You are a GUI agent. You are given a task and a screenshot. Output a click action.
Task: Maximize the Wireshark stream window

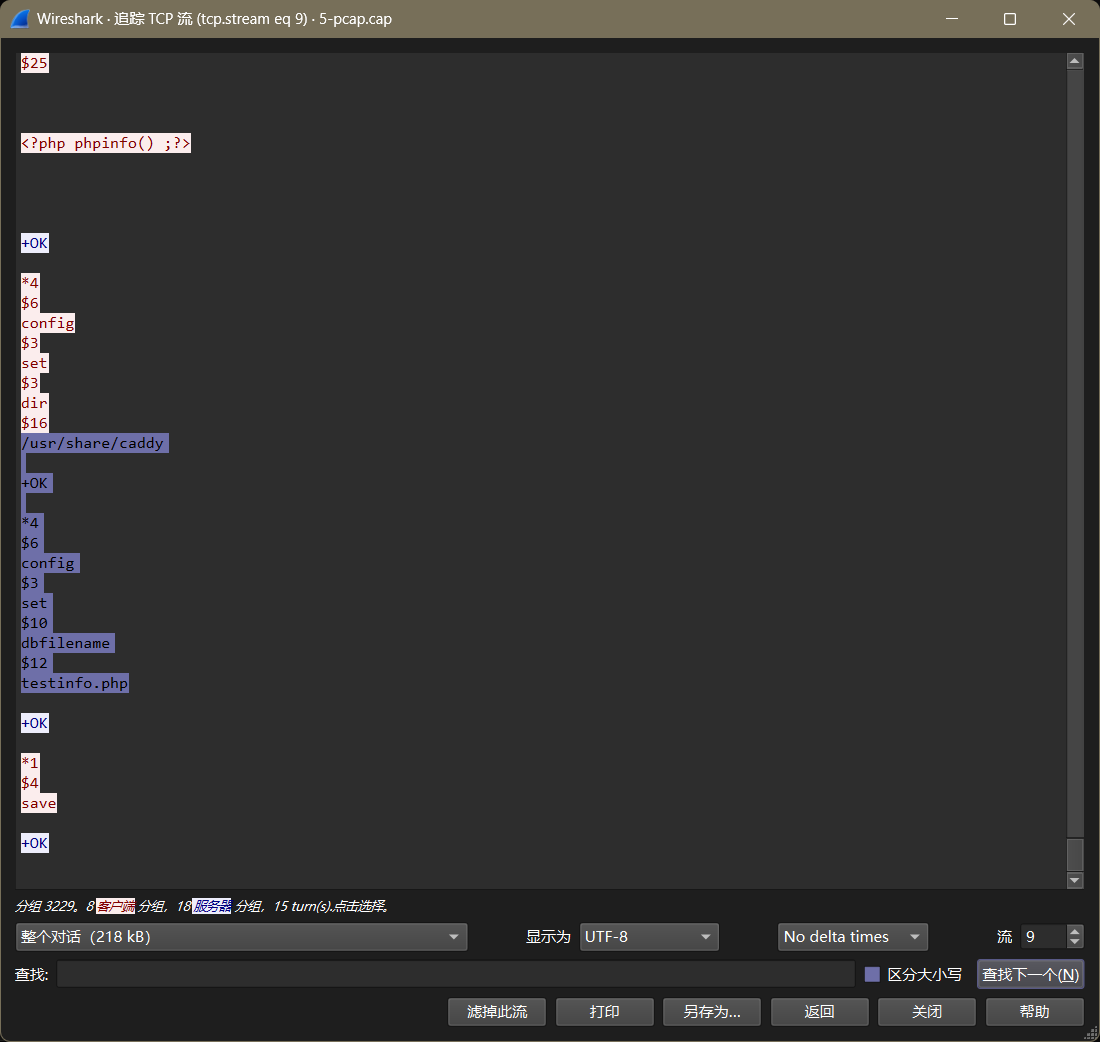pyautogui.click(x=1010, y=19)
